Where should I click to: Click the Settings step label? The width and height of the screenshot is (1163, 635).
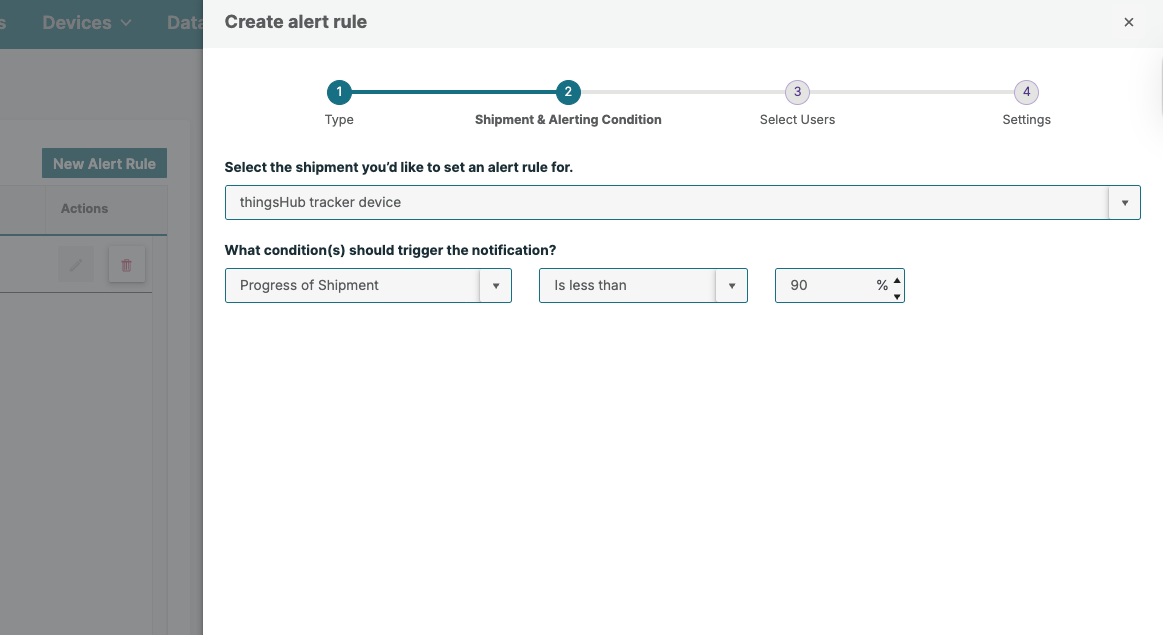(x=1026, y=119)
